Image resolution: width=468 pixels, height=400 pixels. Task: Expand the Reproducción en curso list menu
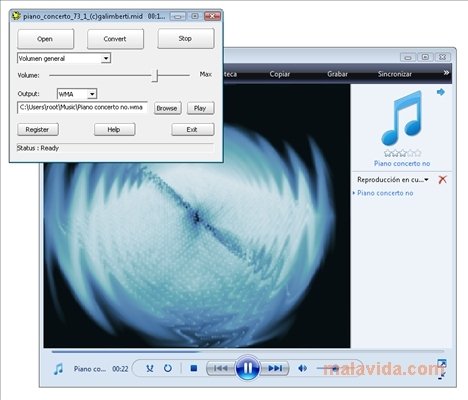click(x=426, y=180)
